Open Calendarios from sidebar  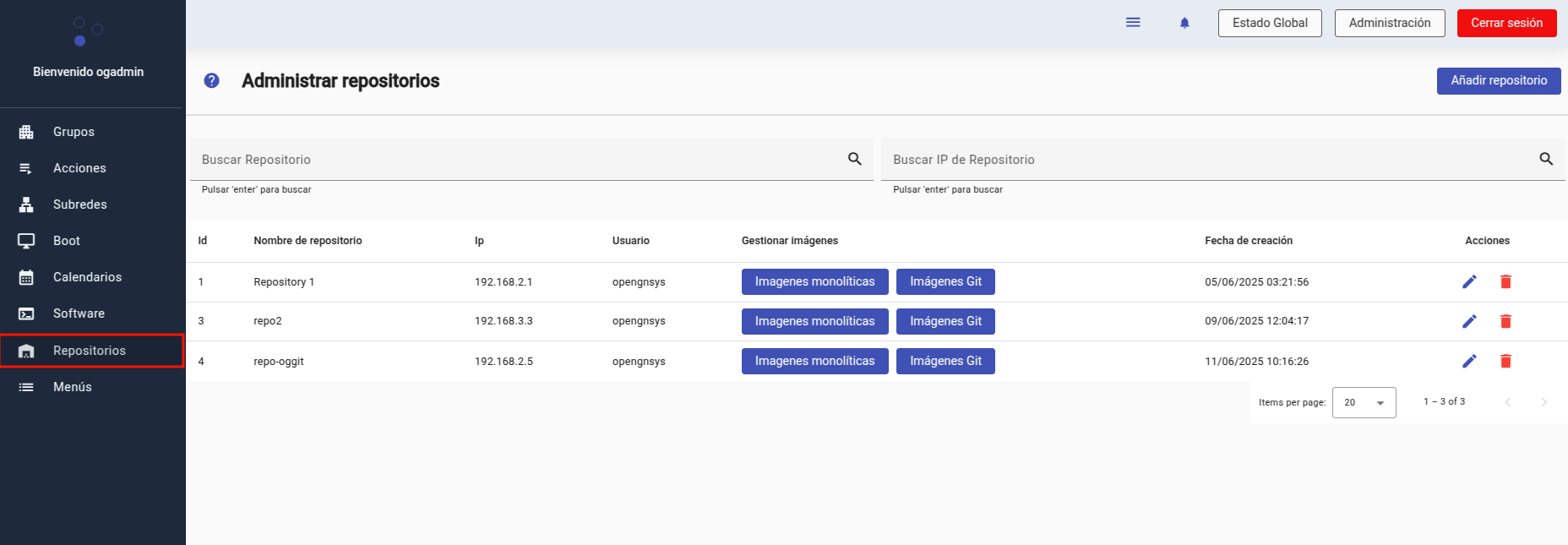[87, 277]
